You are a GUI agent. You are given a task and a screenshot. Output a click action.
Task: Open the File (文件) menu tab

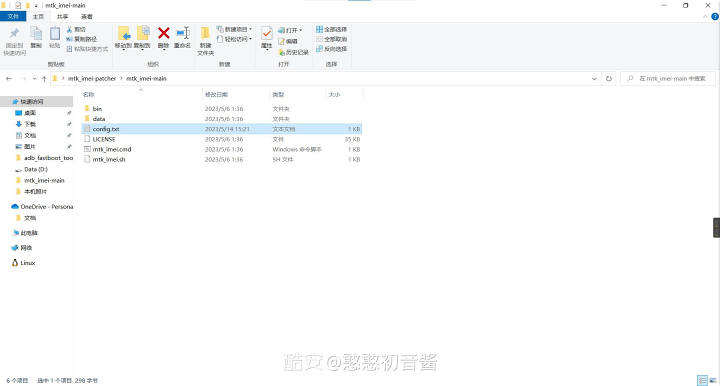click(13, 17)
